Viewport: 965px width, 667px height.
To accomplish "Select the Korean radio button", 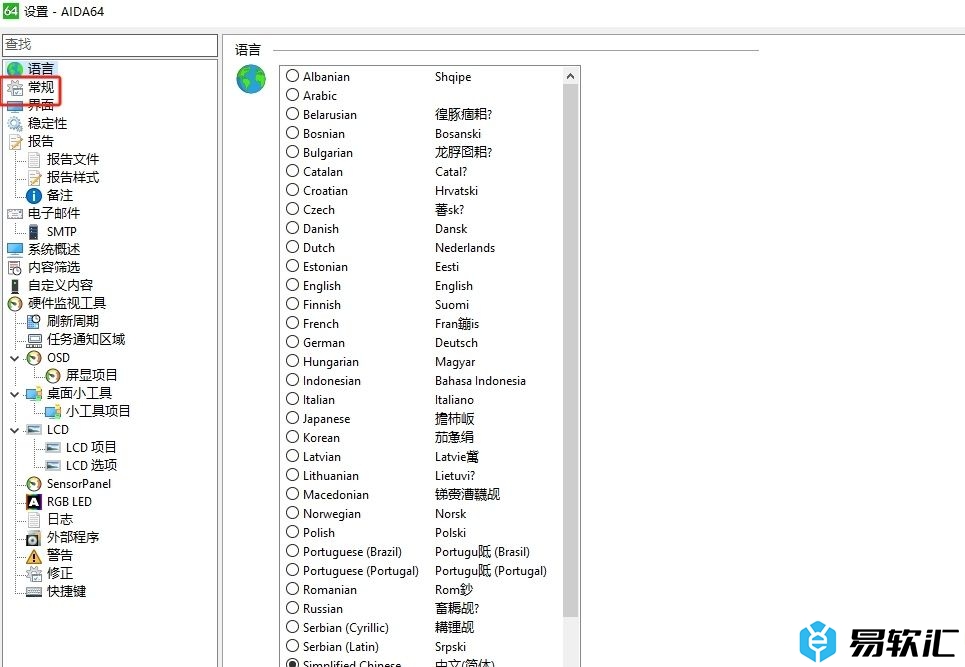I will [x=292, y=437].
